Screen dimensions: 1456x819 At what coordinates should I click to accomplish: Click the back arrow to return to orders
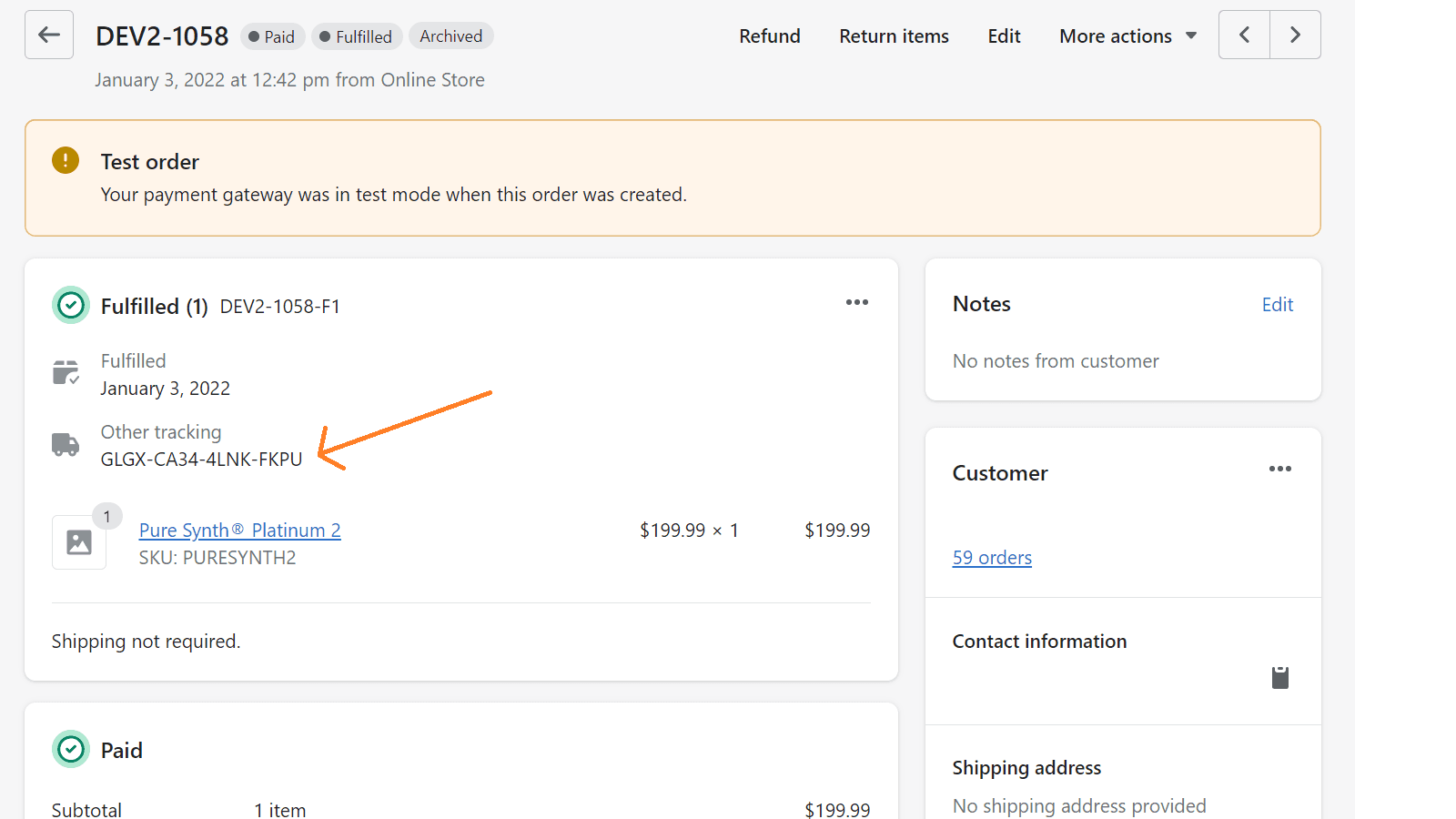(x=48, y=34)
